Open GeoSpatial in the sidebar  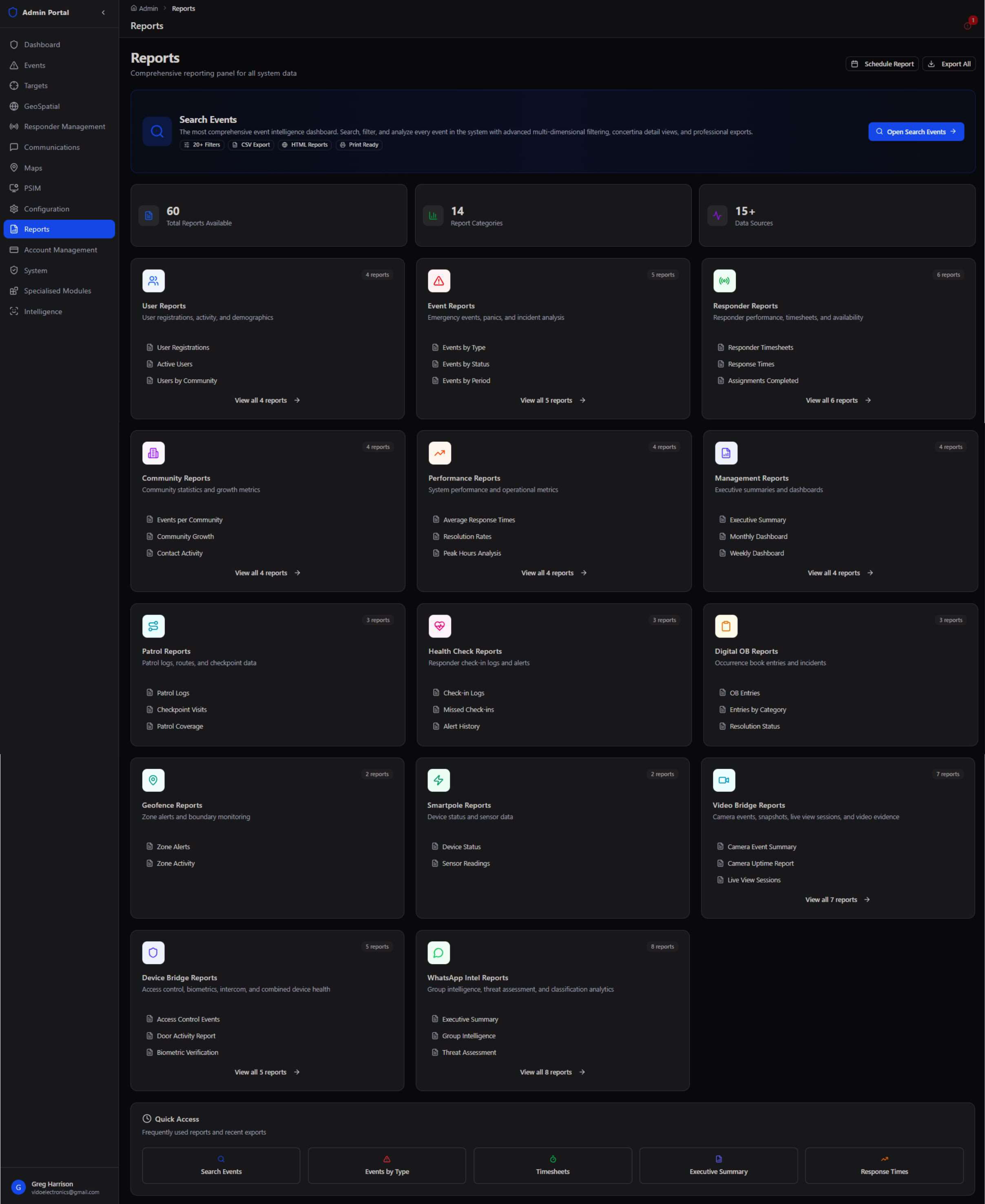pos(59,106)
